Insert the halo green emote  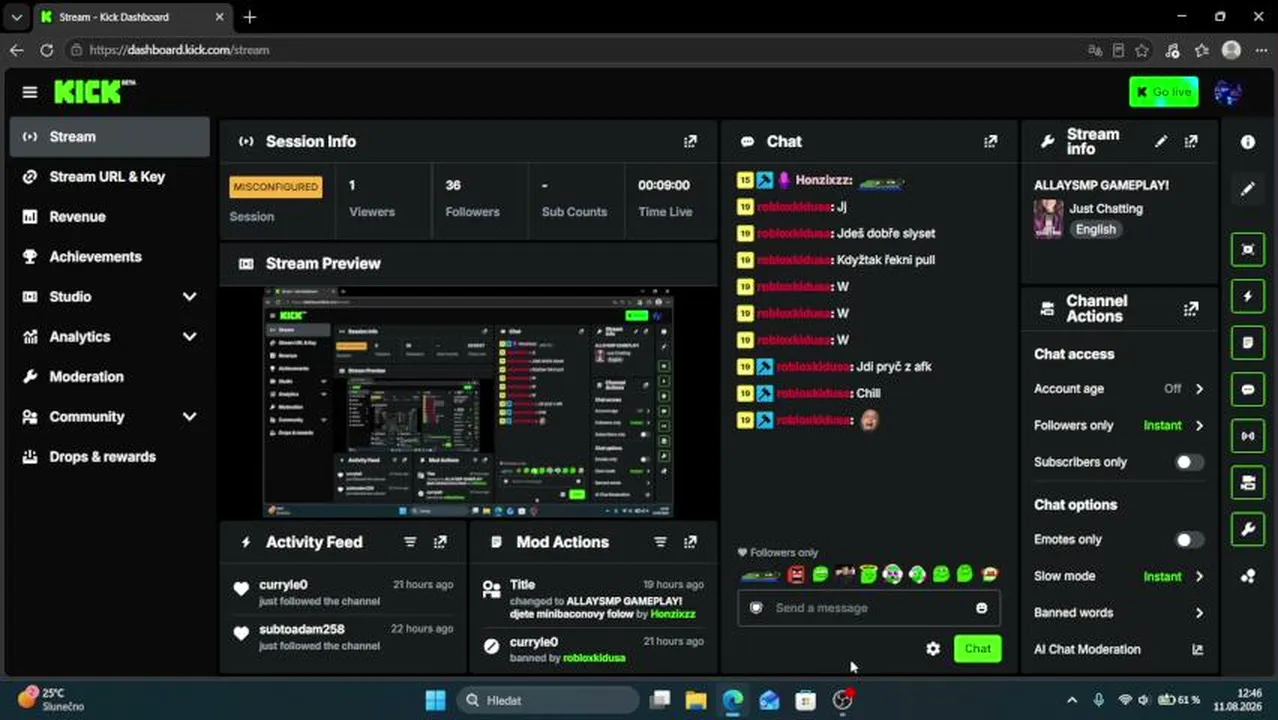click(x=868, y=575)
